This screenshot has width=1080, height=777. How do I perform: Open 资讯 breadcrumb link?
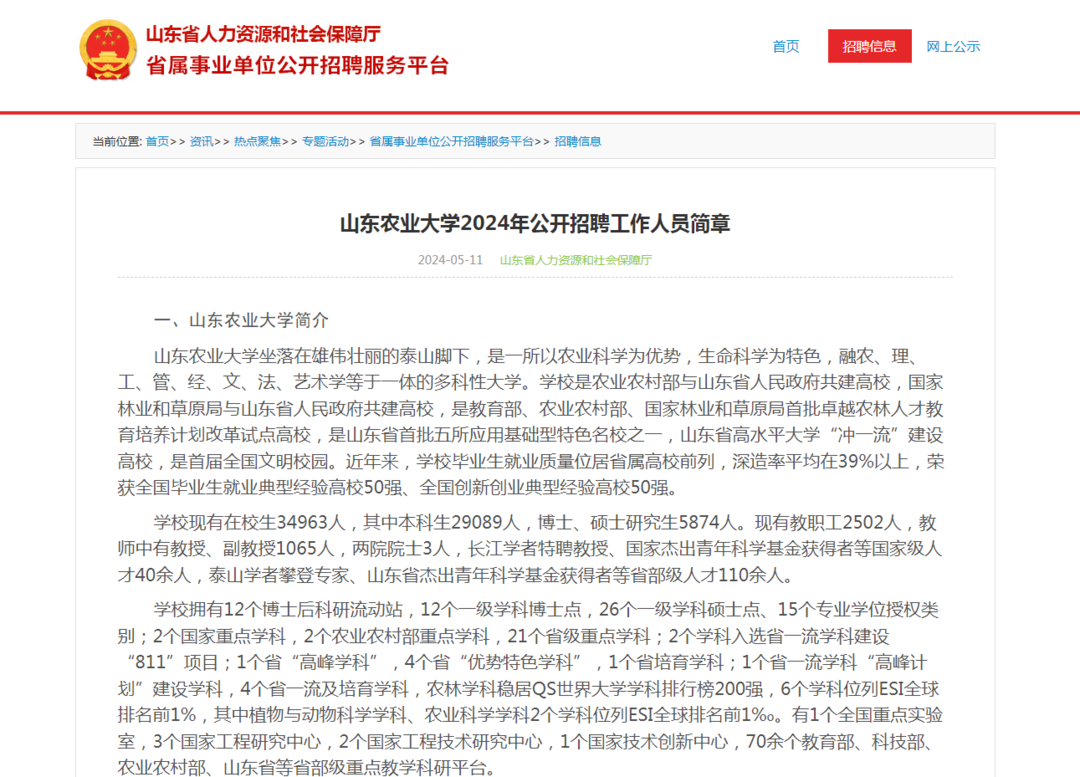201,141
